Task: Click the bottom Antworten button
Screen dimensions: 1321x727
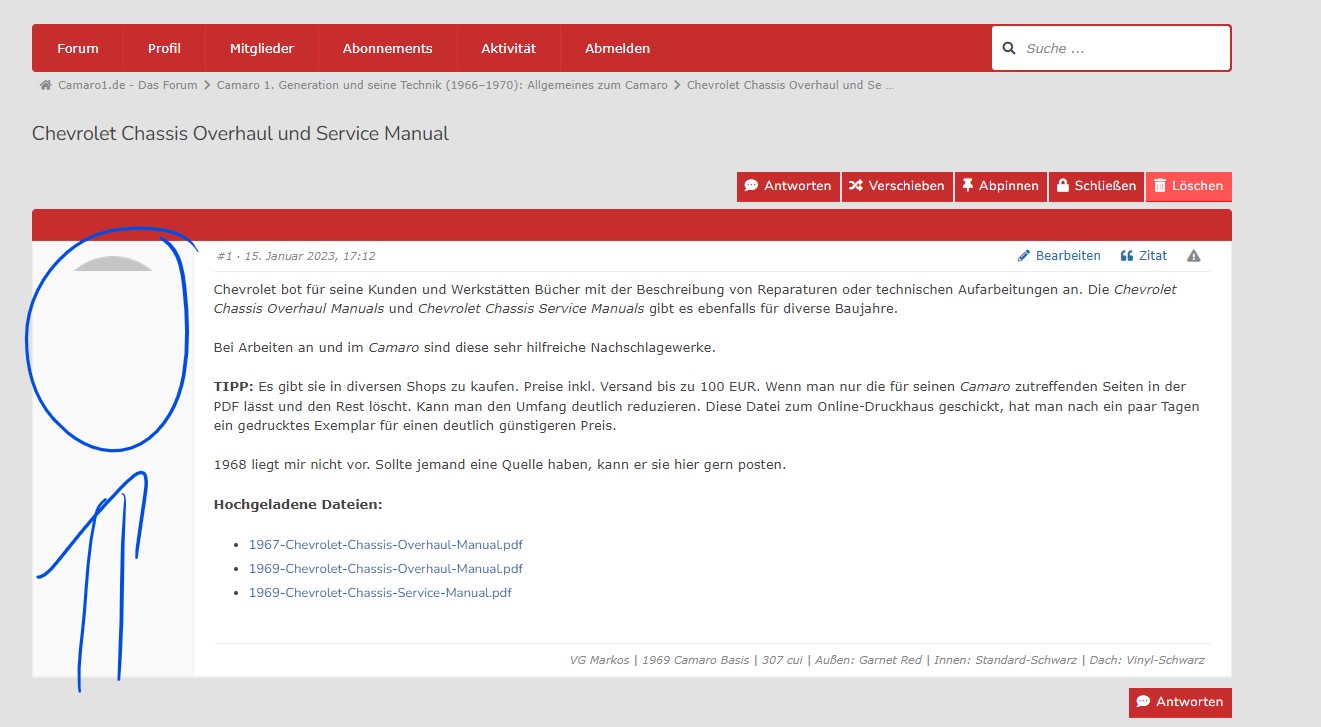Action: pyautogui.click(x=1180, y=702)
